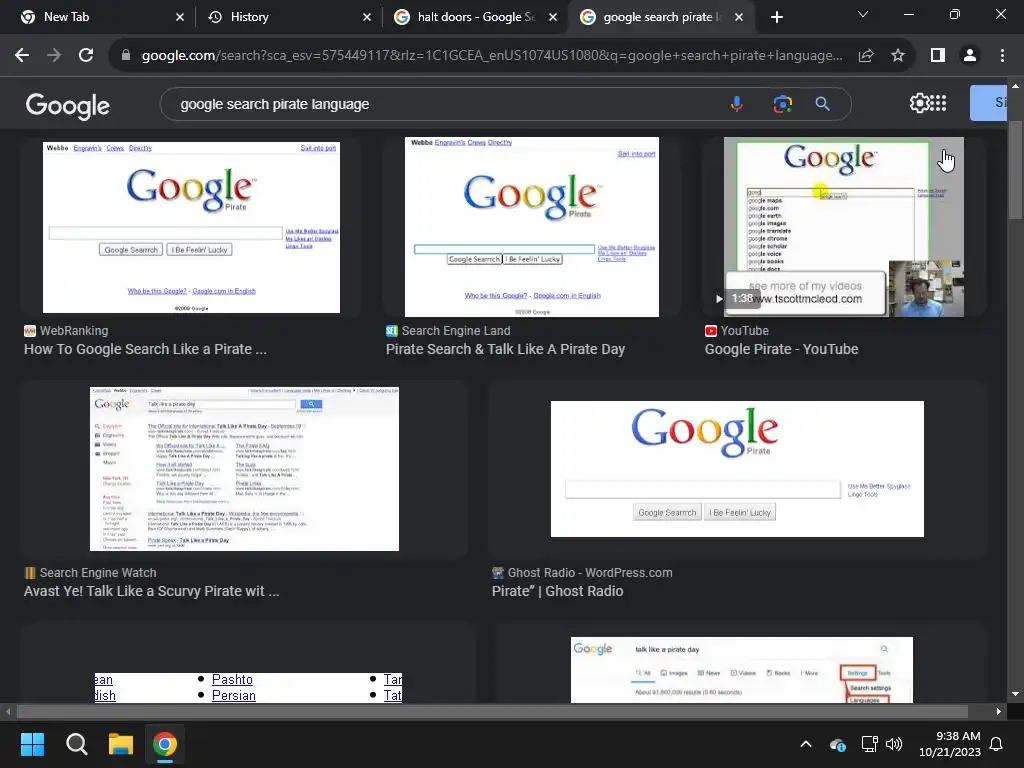The width and height of the screenshot is (1024, 768).
Task: Open Search Engine Watch results image
Action: [244, 469]
